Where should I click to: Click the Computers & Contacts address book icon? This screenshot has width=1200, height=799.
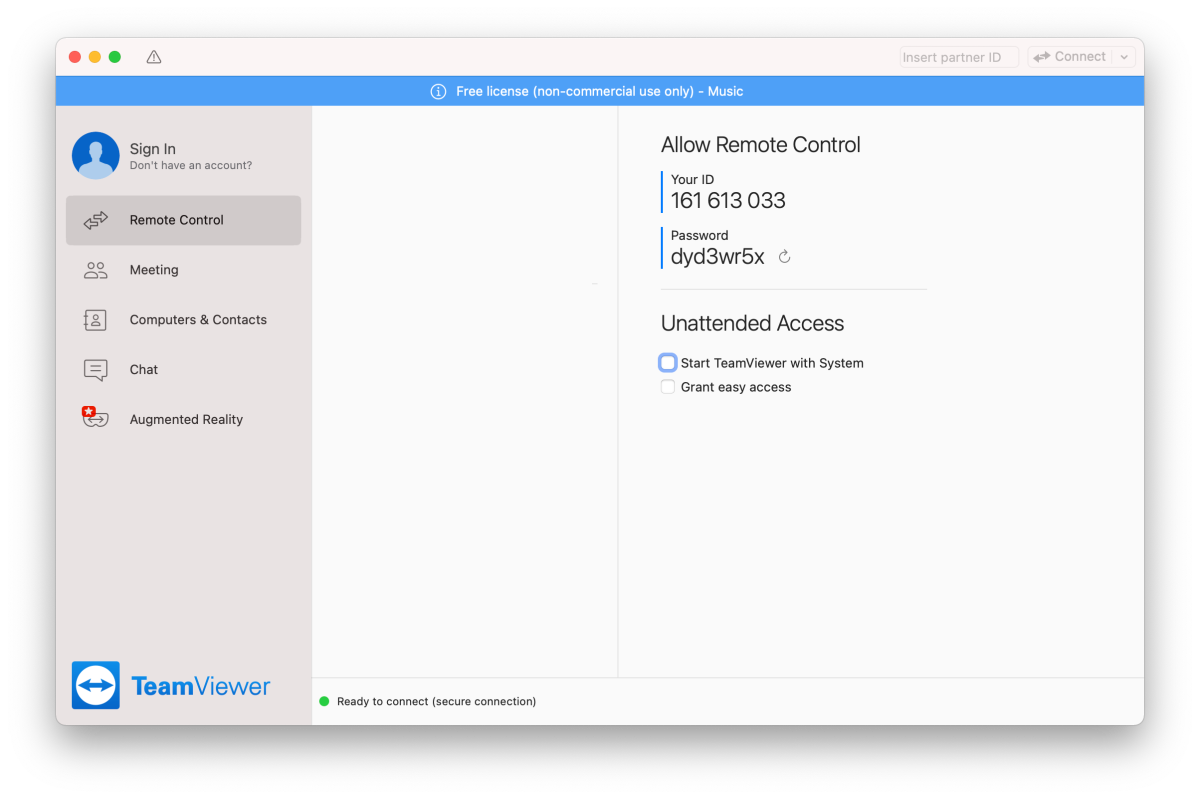pos(95,320)
